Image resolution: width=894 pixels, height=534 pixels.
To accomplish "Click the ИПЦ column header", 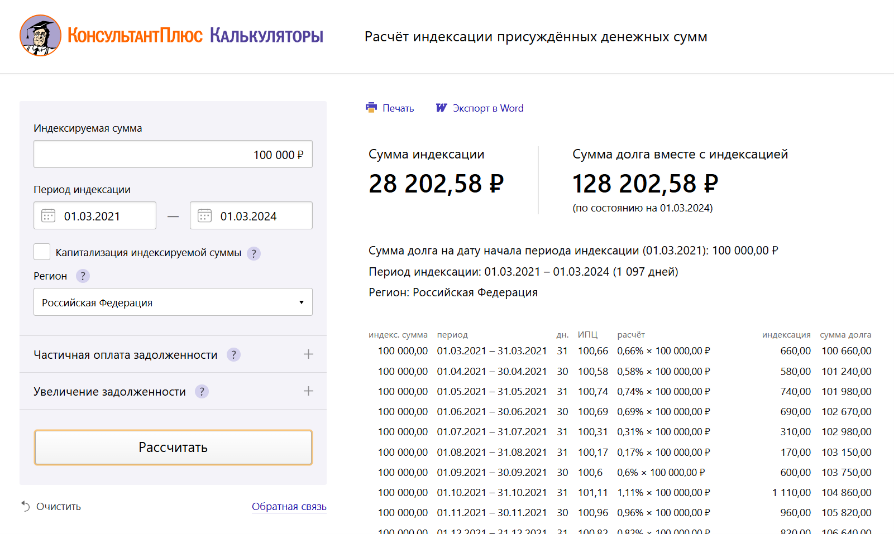I will (587, 335).
